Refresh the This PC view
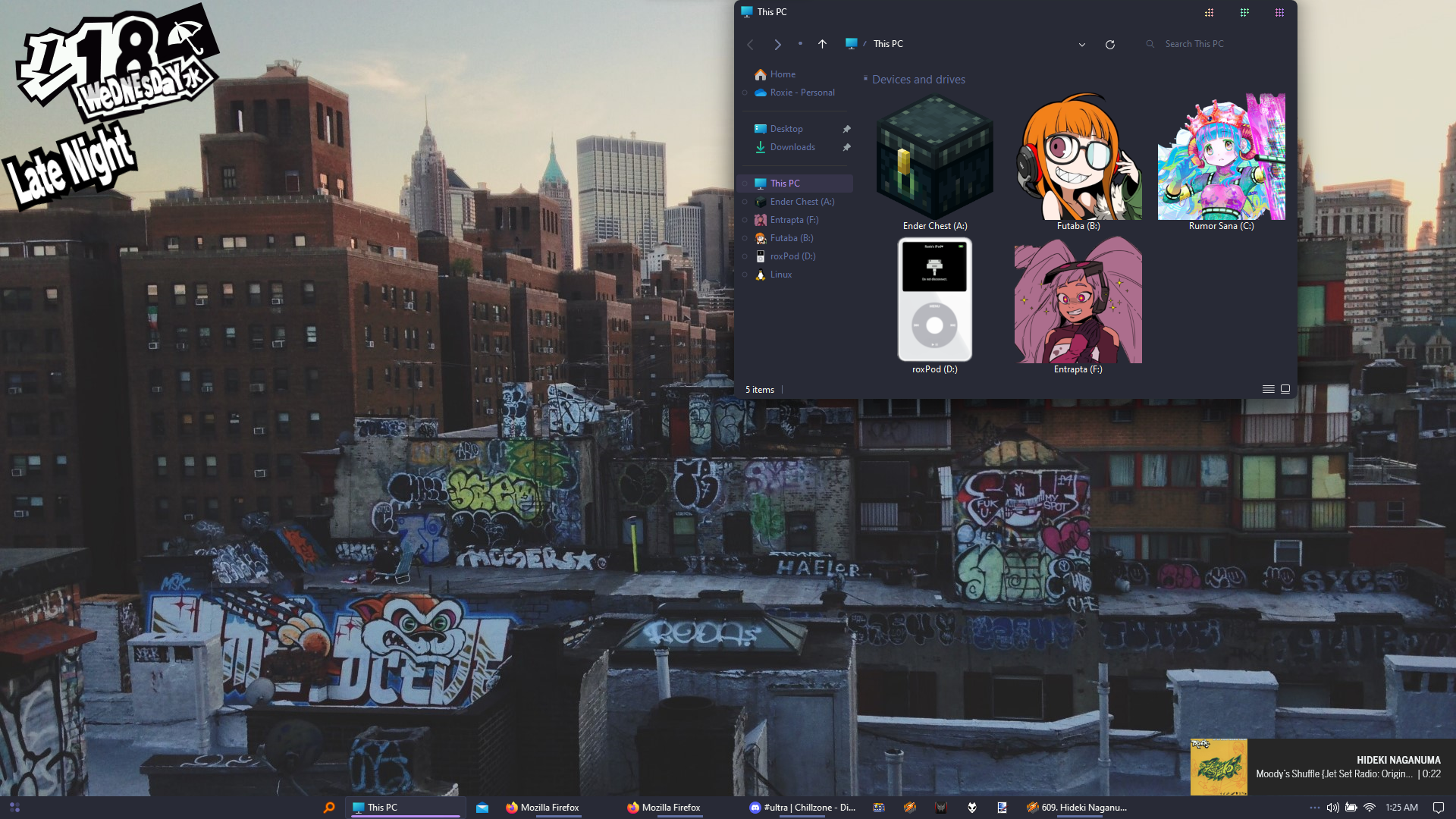Screen dimensions: 1456x819 1109,44
